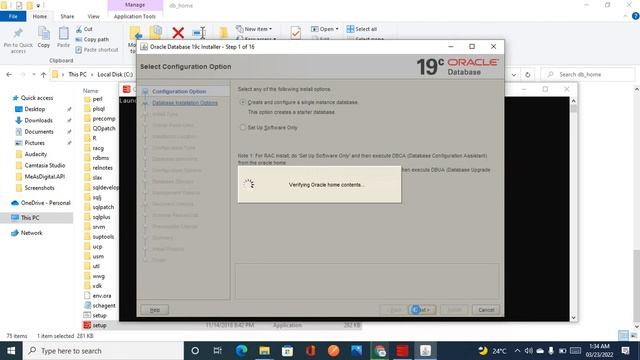Open Microsoft Edge from taskbar
This screenshot has width=640, height=360.
[x=241, y=351]
